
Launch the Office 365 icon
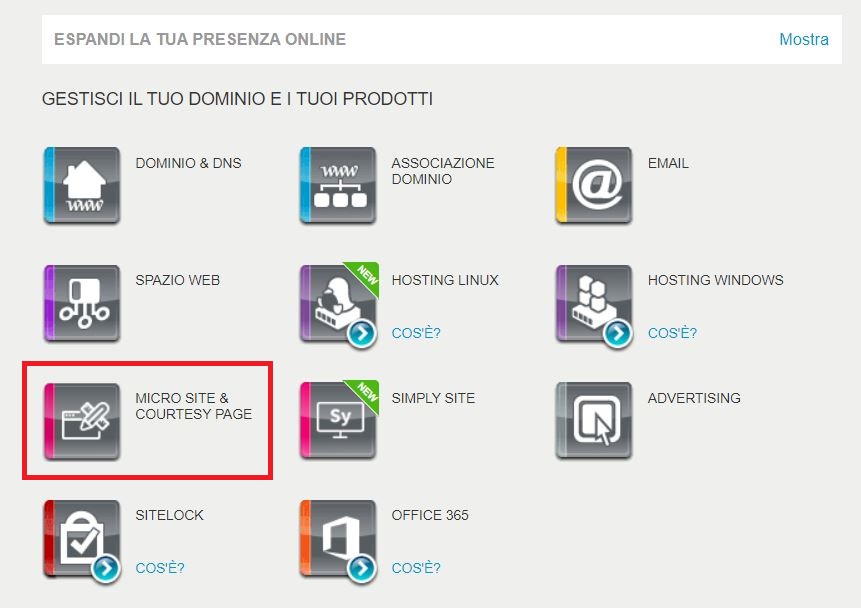coord(338,539)
